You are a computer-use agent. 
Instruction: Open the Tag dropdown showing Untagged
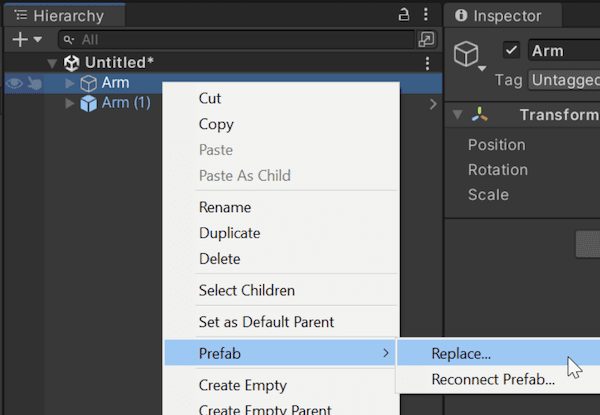pyautogui.click(x=564, y=80)
